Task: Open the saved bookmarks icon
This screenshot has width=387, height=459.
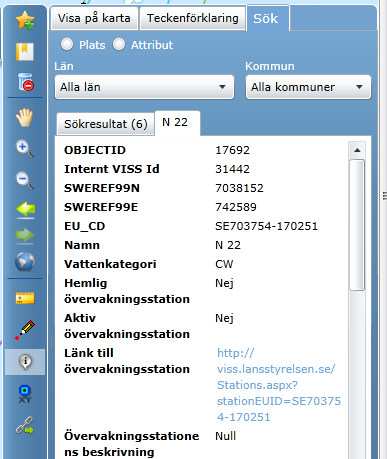Action: (25, 52)
